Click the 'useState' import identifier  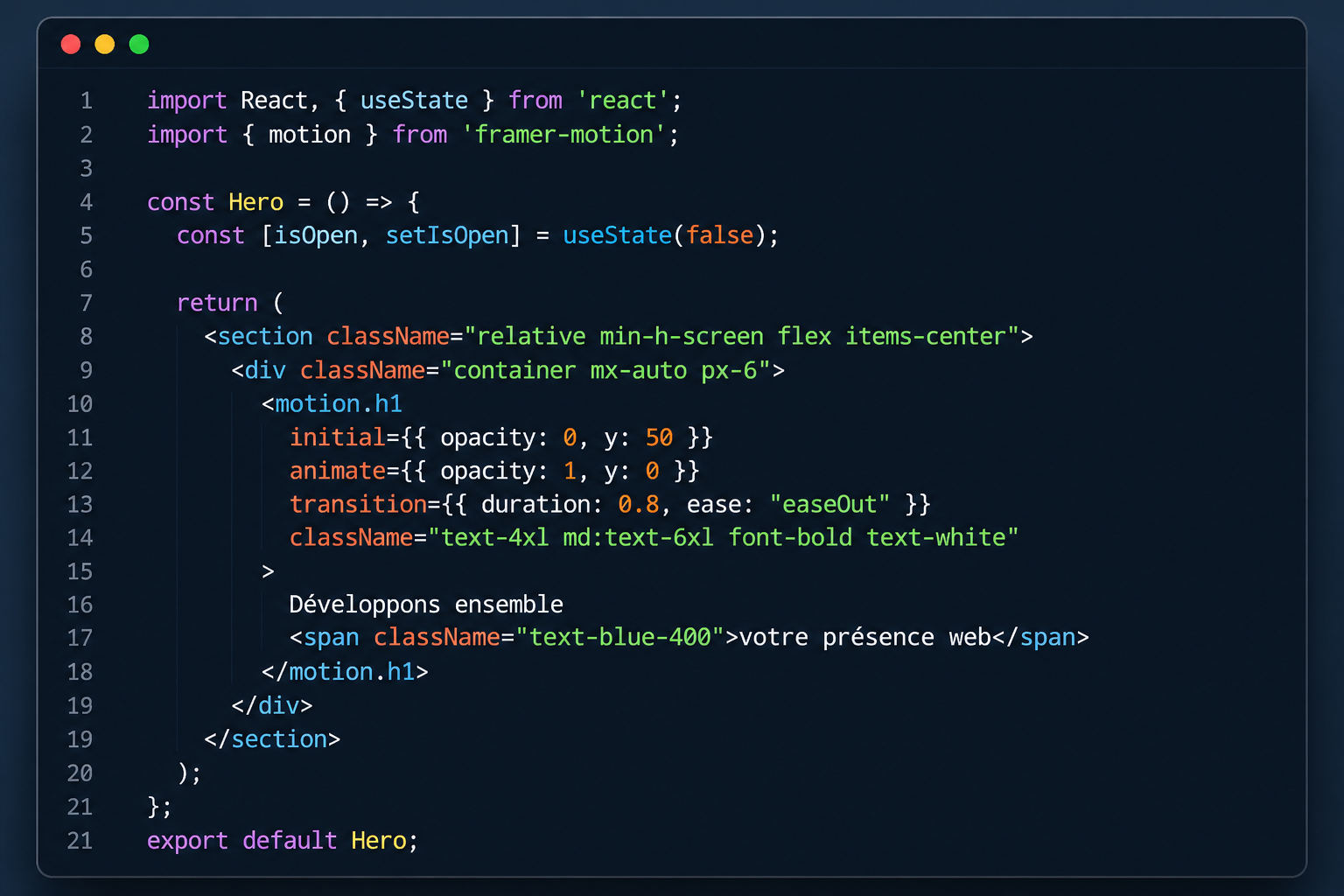[x=414, y=101]
